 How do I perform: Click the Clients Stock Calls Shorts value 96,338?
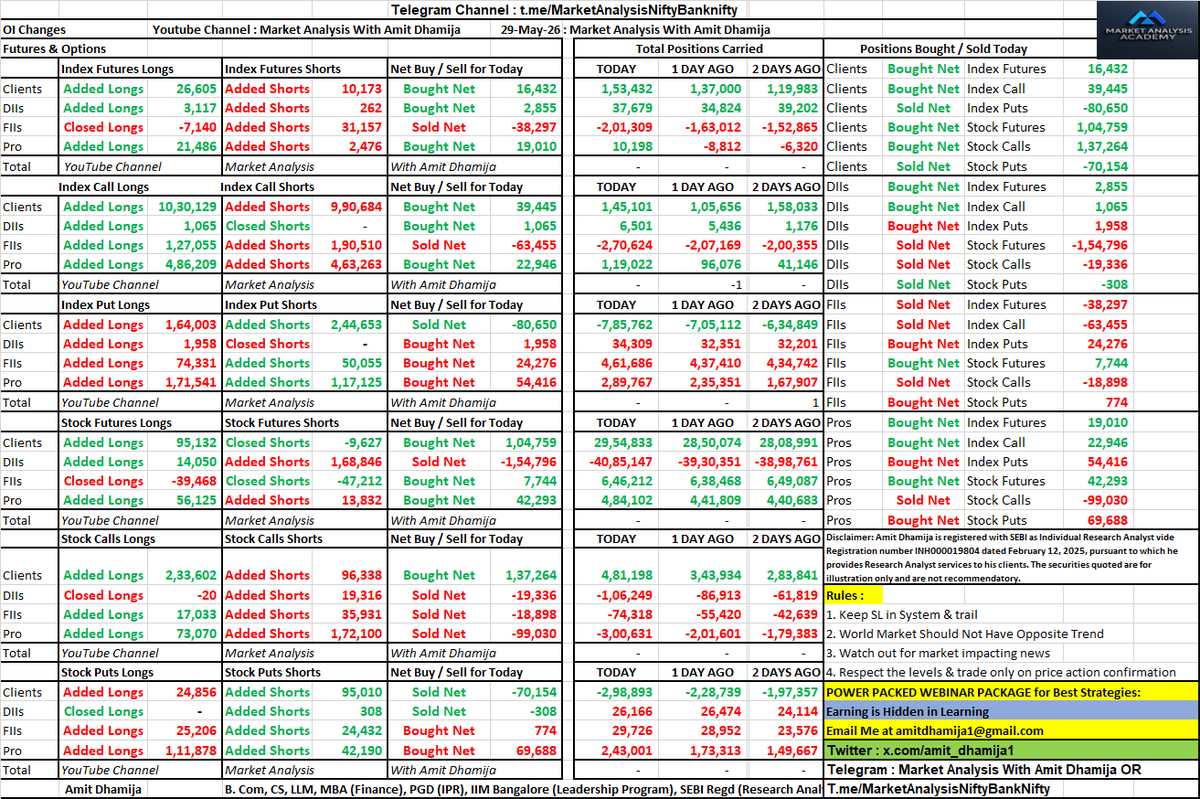pos(361,575)
